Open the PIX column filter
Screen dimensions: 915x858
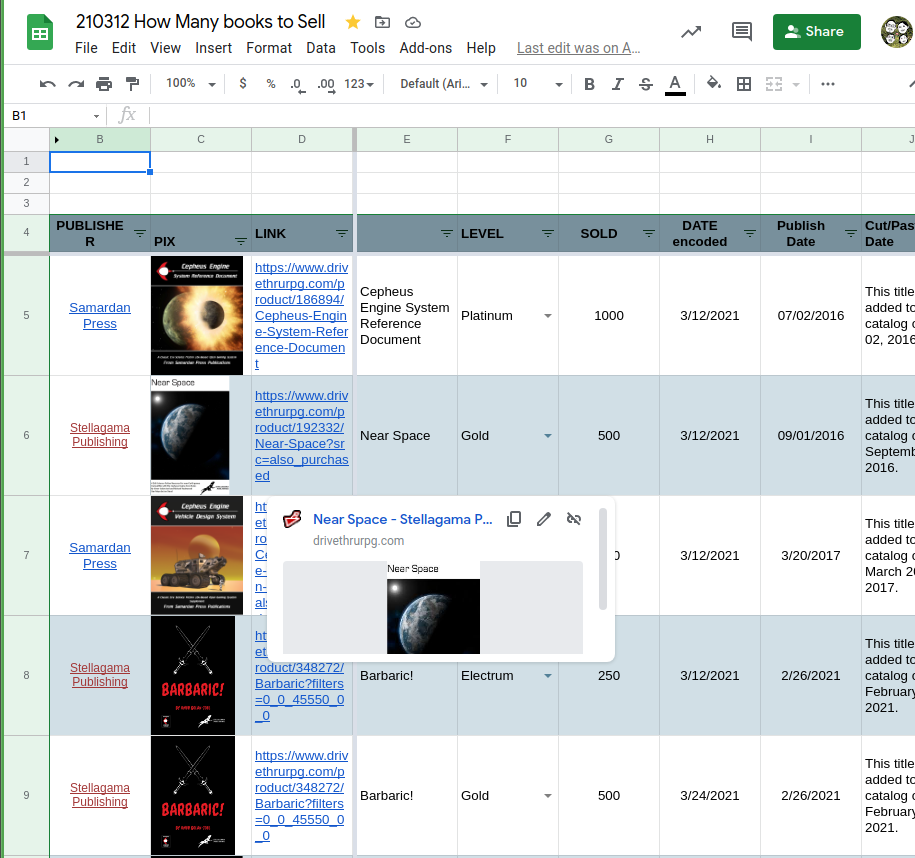pos(240,241)
